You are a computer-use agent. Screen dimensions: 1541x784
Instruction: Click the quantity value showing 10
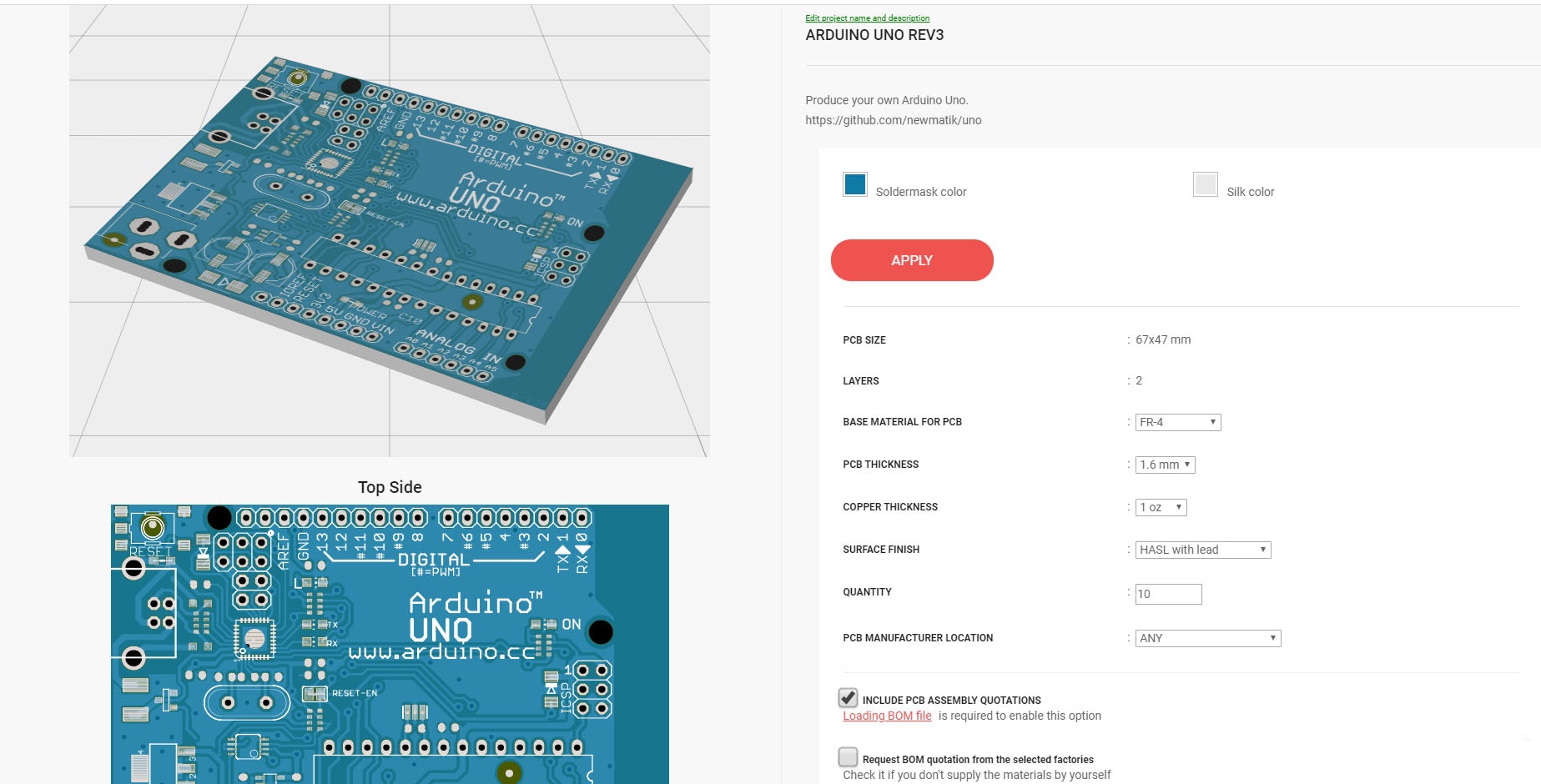pyautogui.click(x=1145, y=594)
